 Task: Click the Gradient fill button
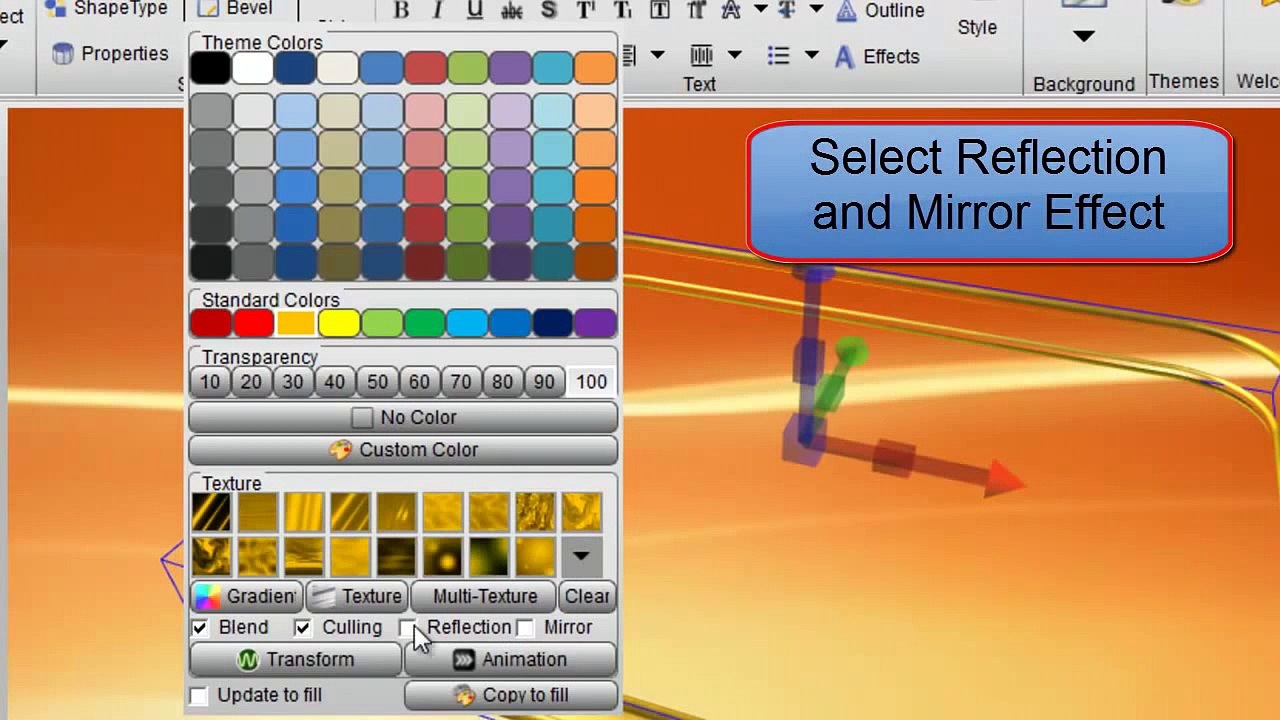click(246, 596)
